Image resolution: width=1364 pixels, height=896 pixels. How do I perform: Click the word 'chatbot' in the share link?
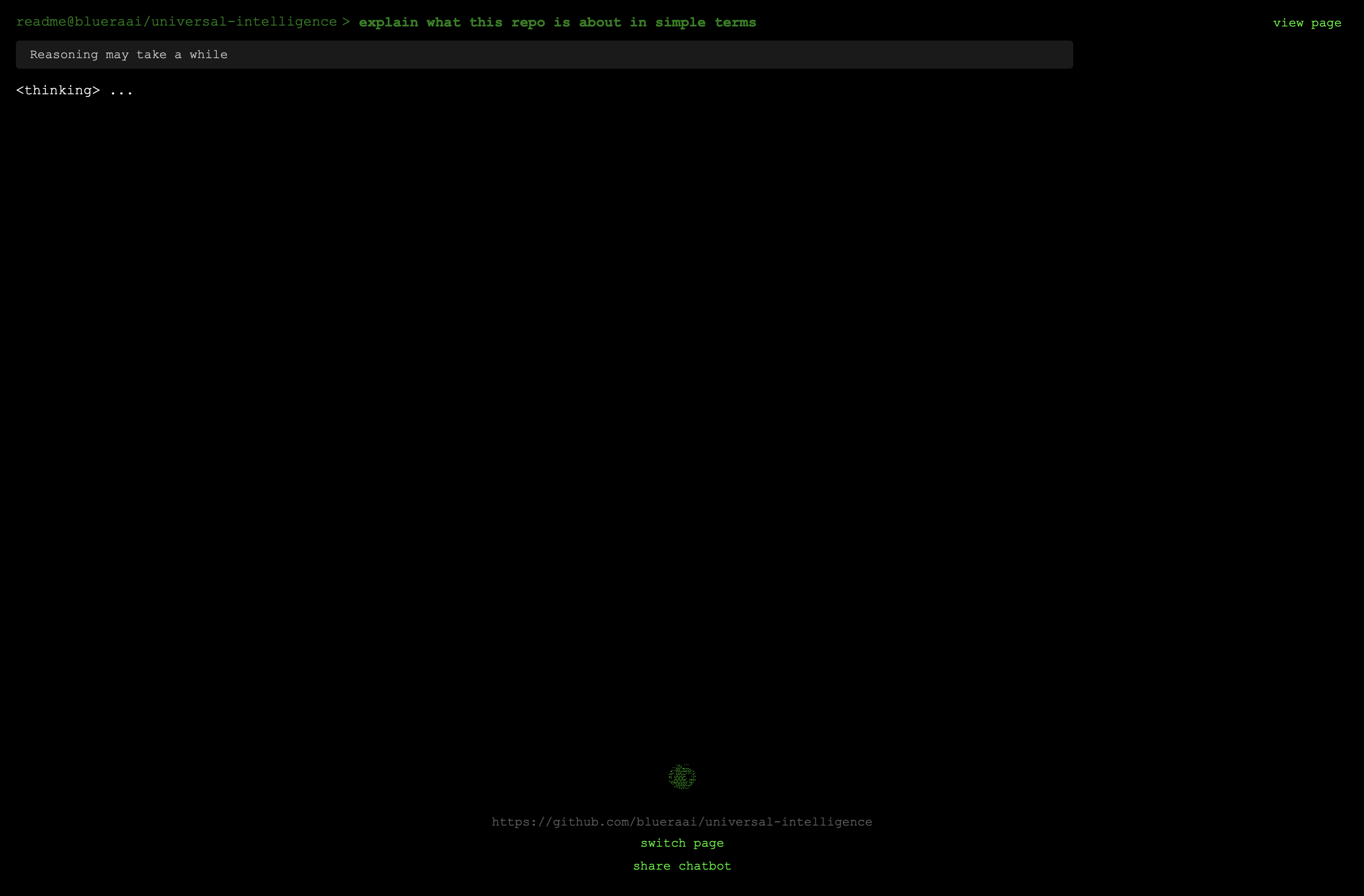point(705,866)
